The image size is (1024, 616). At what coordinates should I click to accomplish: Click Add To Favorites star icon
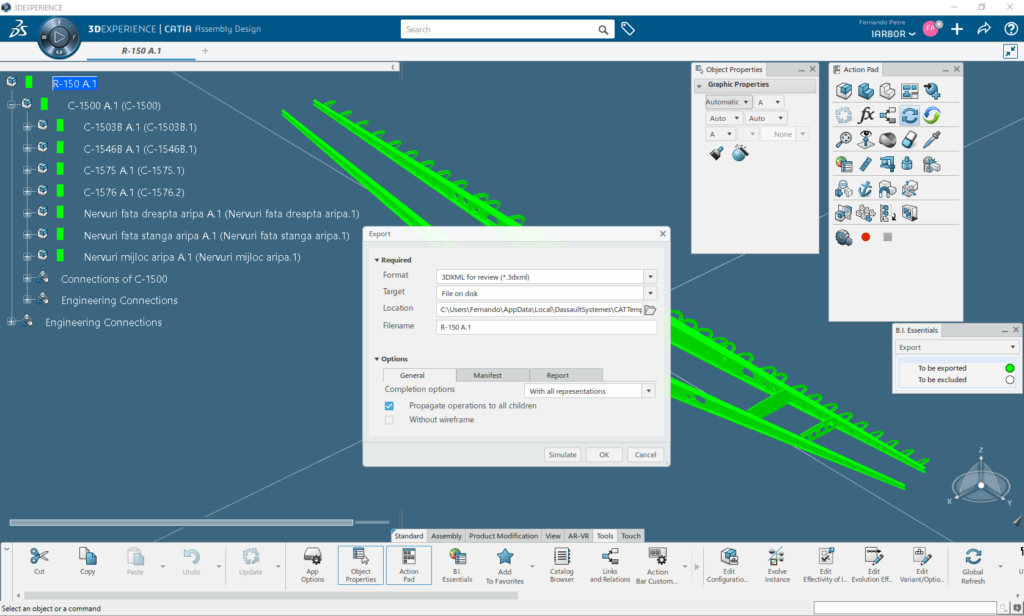[505, 557]
